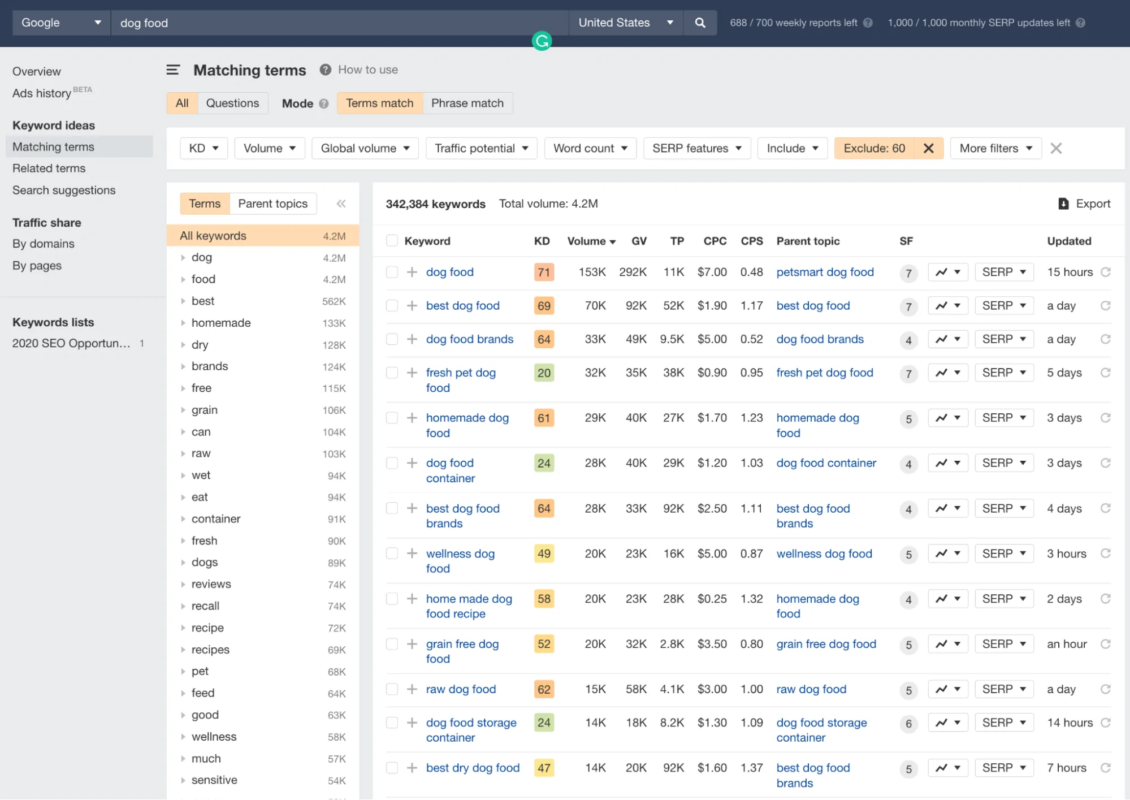Add dog food keyword with plus icon
This screenshot has height=800, width=1130.
pos(411,272)
